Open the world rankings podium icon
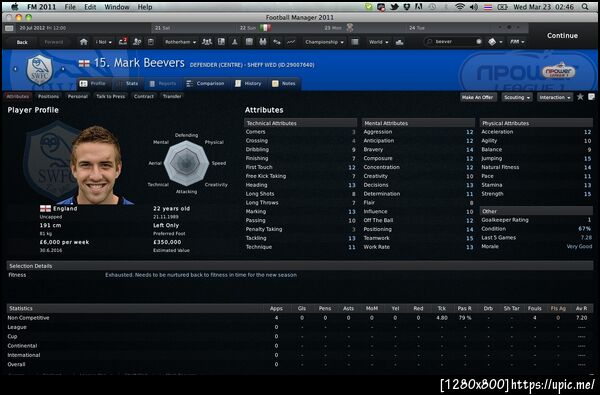Image resolution: width=600 pixels, height=395 pixels. pos(399,42)
